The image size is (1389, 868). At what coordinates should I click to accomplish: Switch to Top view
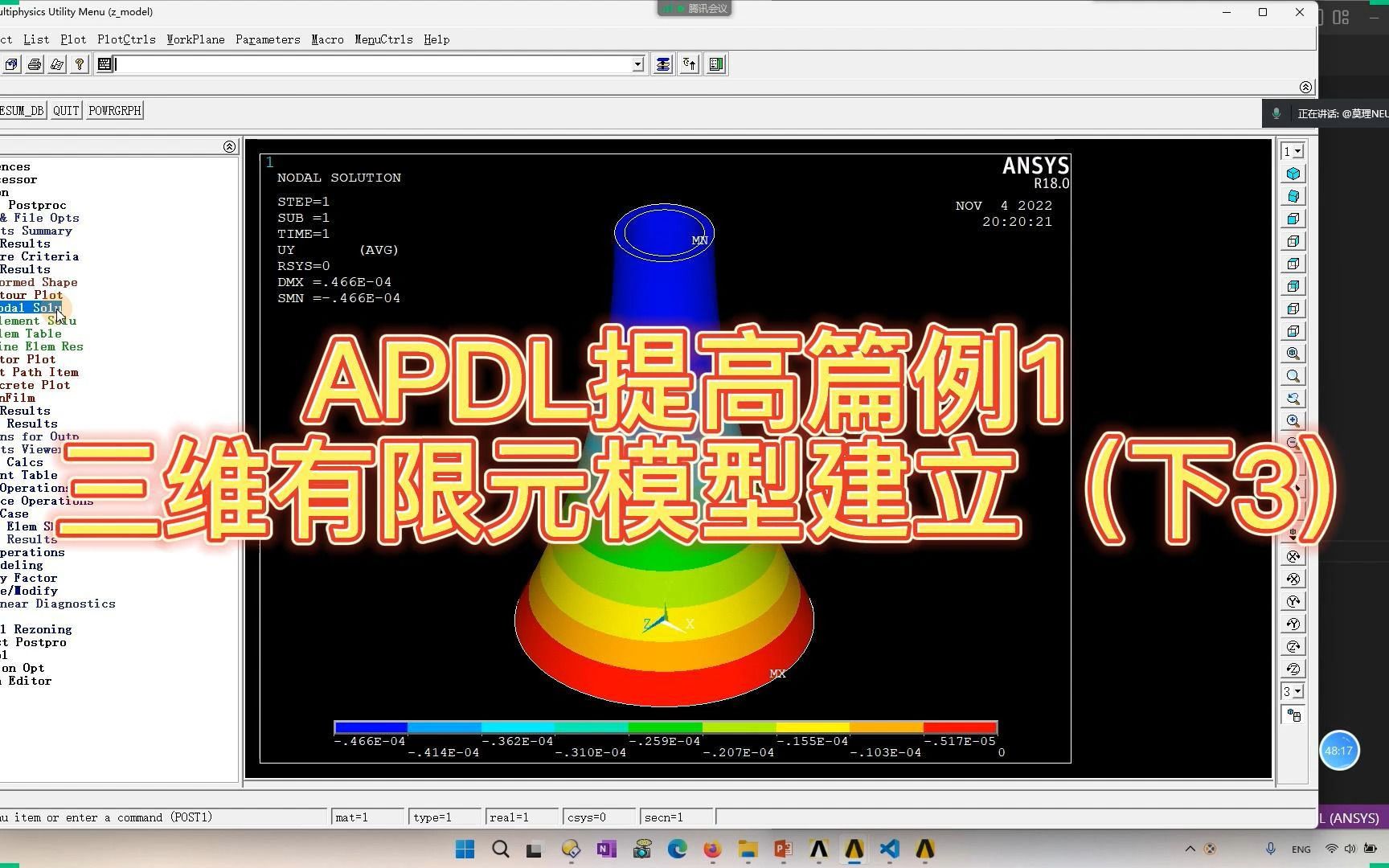coord(1293,264)
